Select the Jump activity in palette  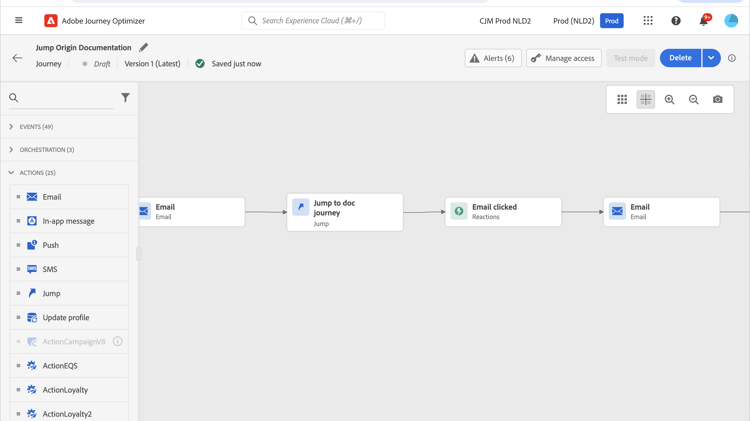(x=52, y=293)
